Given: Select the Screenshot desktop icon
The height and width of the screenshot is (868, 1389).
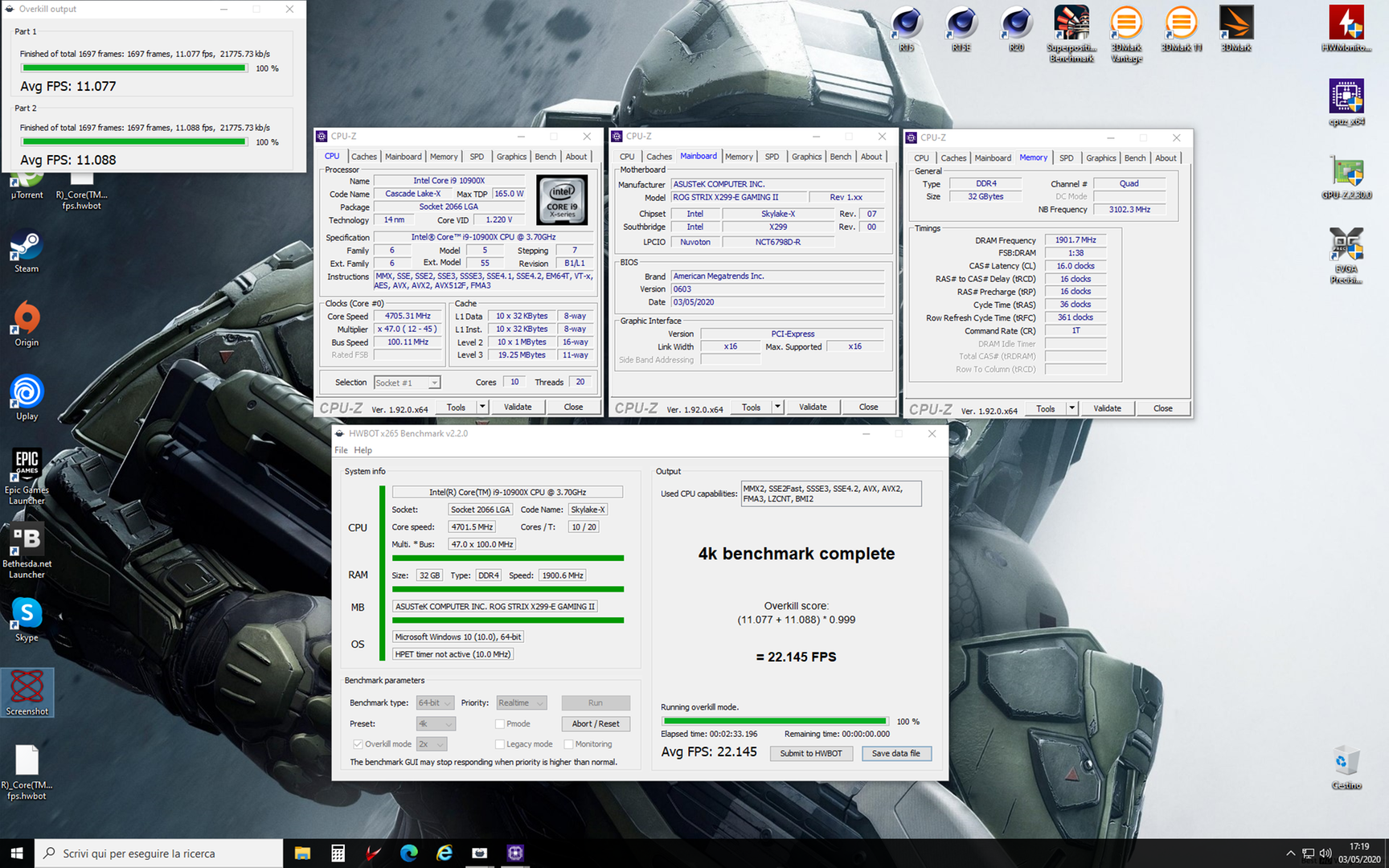Looking at the screenshot, I should click(x=27, y=693).
